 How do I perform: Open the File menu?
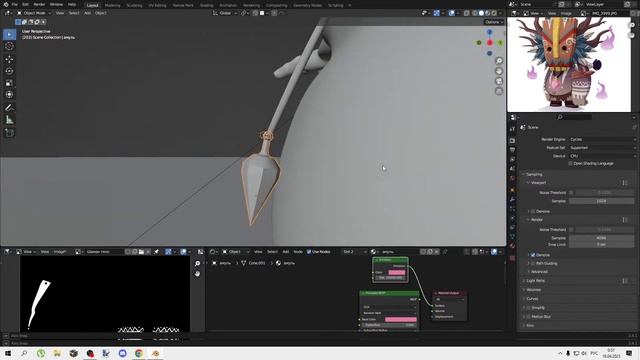pyautogui.click(x=14, y=4)
